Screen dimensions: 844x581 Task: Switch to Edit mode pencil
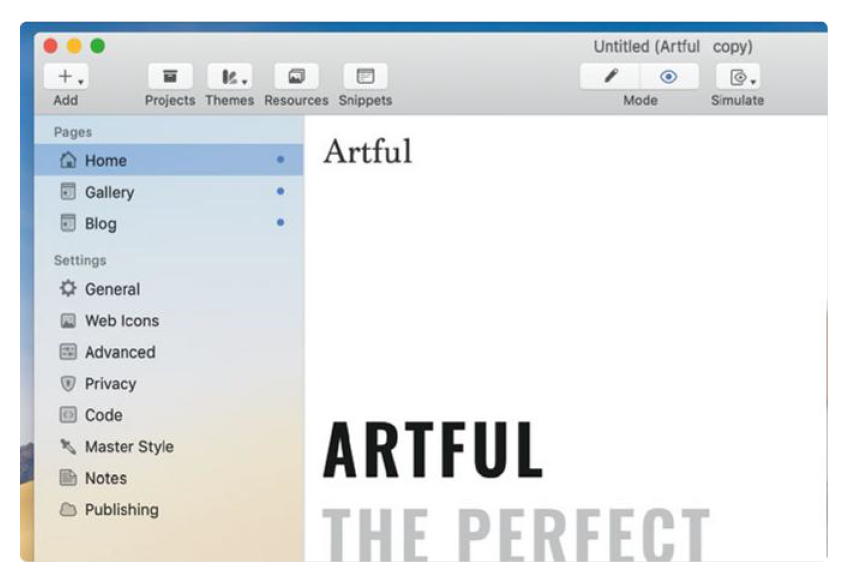click(x=611, y=77)
